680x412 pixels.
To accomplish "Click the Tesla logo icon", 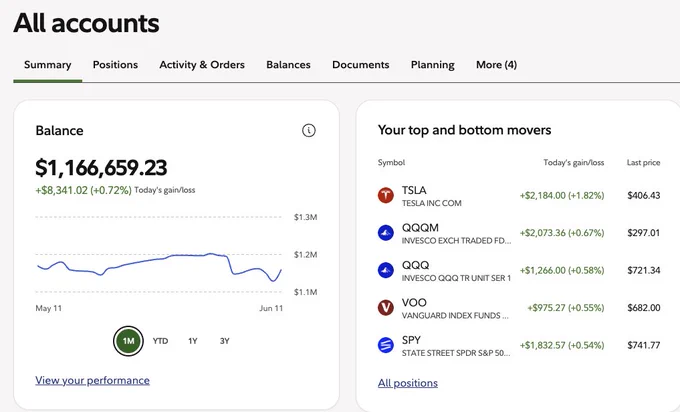I will [x=386, y=195].
